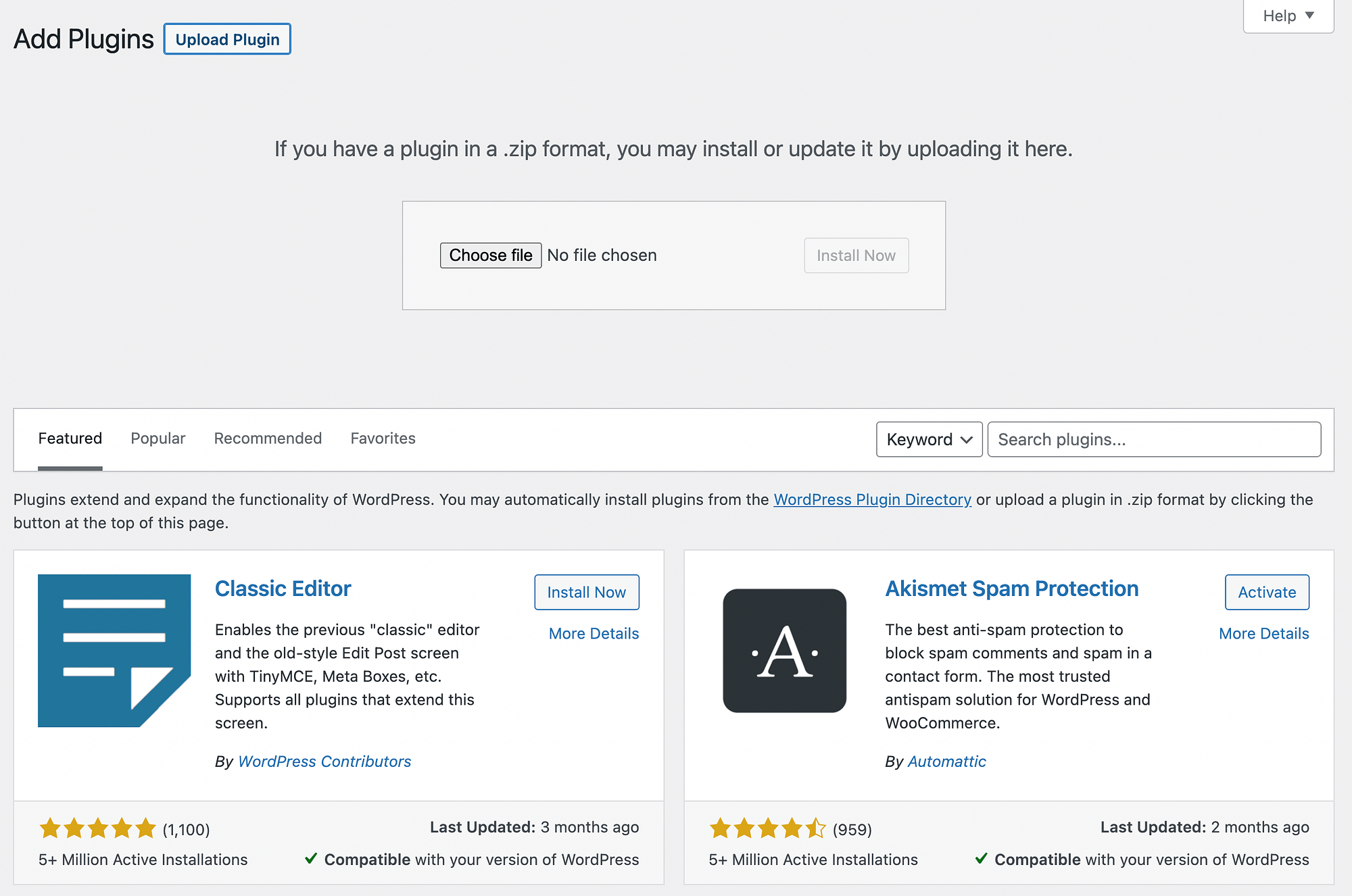Open the Keyword search type dropdown
1352x896 pixels.
[930, 439]
